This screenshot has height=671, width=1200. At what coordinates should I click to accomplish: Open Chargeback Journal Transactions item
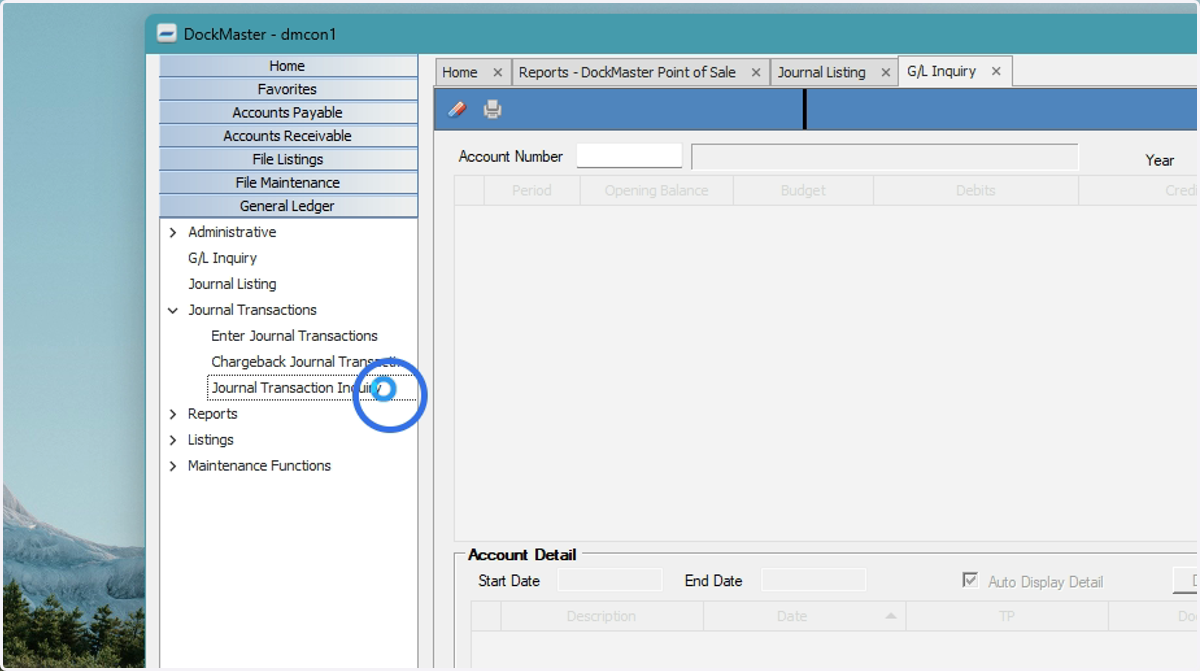[305, 362]
